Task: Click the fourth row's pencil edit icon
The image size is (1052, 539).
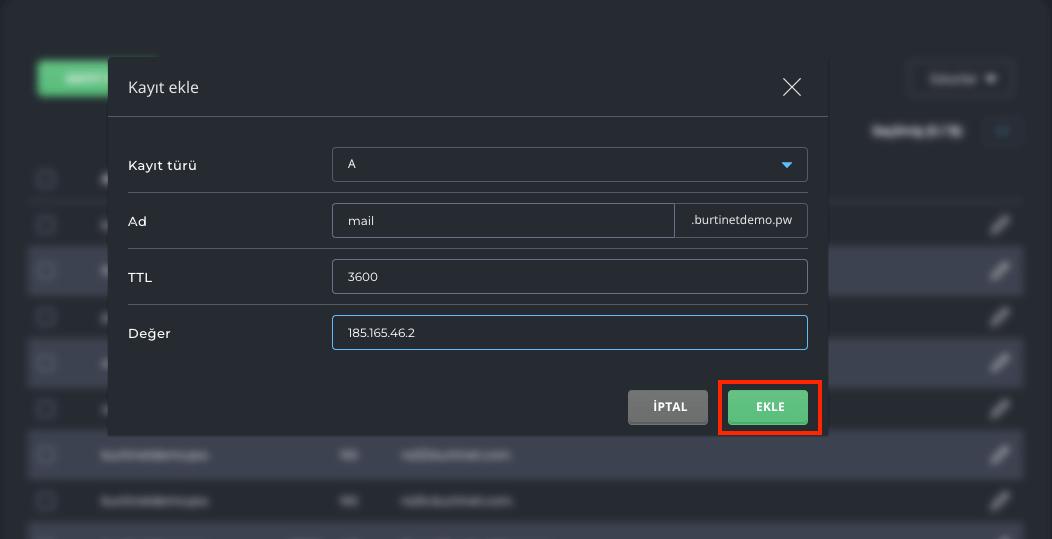Action: pos(999,363)
